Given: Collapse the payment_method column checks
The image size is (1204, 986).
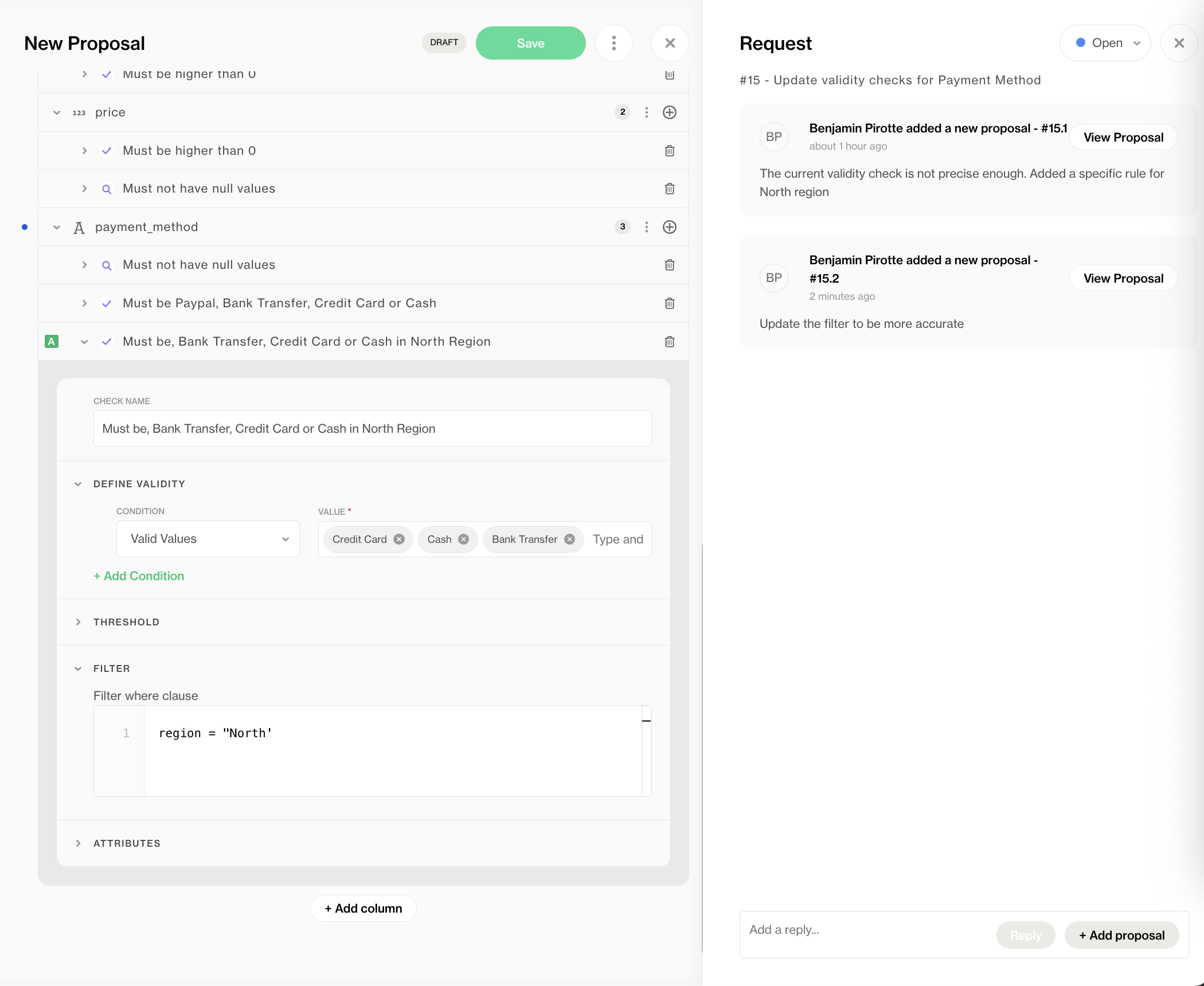Looking at the screenshot, I should tap(57, 227).
